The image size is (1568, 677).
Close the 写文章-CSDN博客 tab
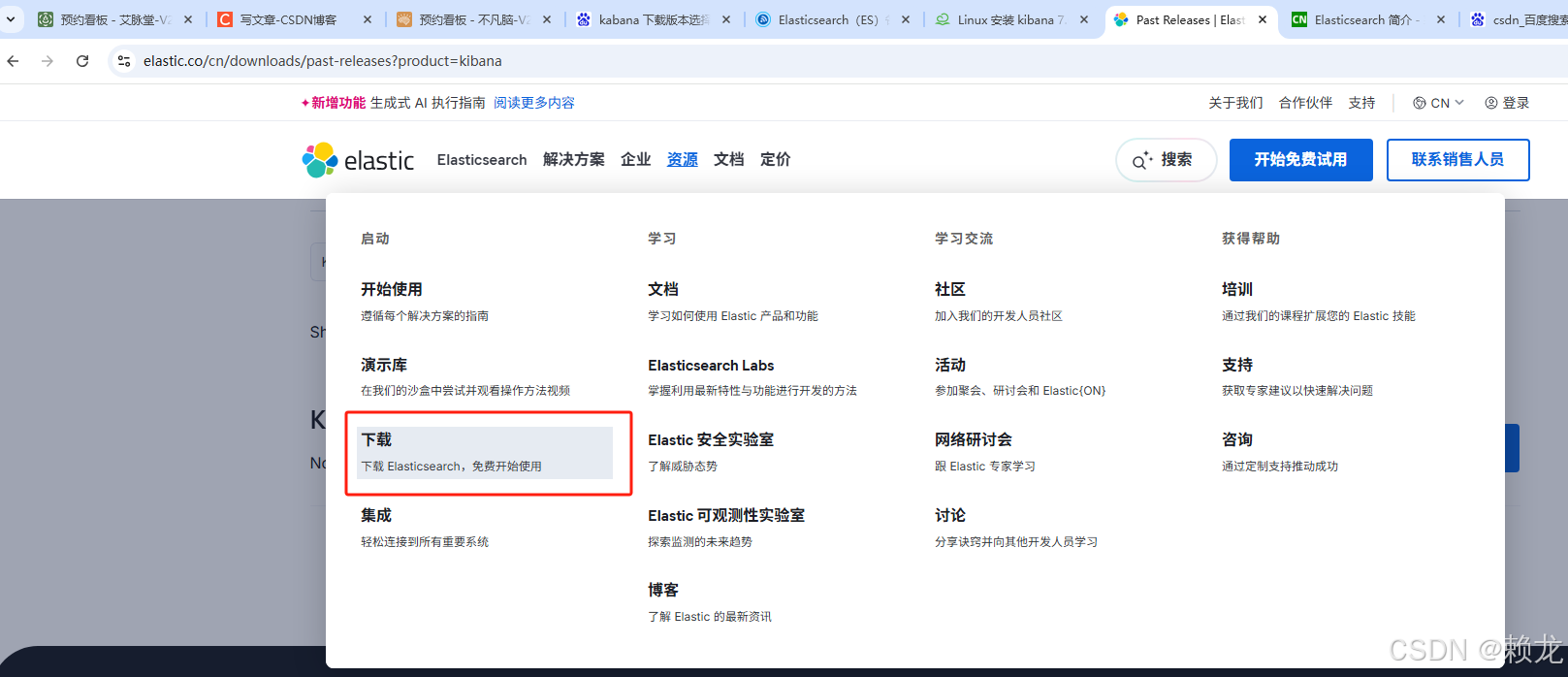point(368,19)
